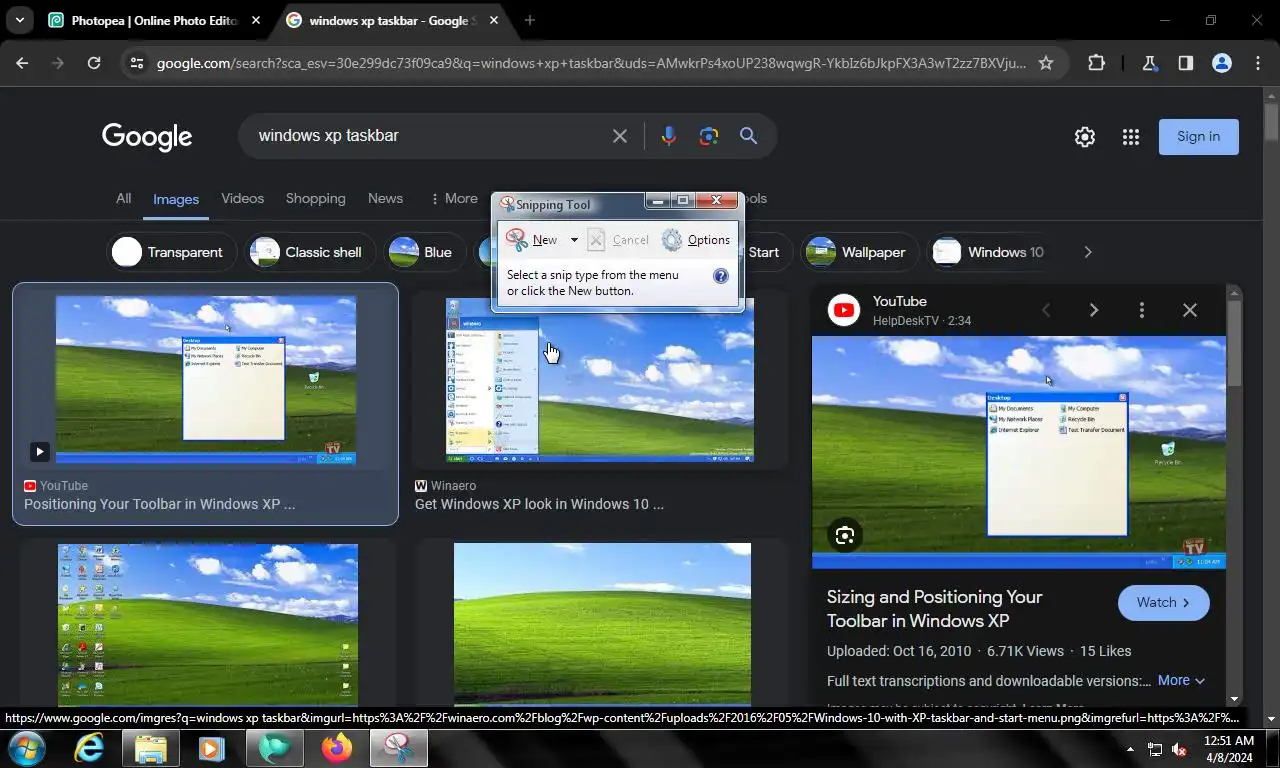
Task: Click the Google logo
Action: click(x=147, y=137)
